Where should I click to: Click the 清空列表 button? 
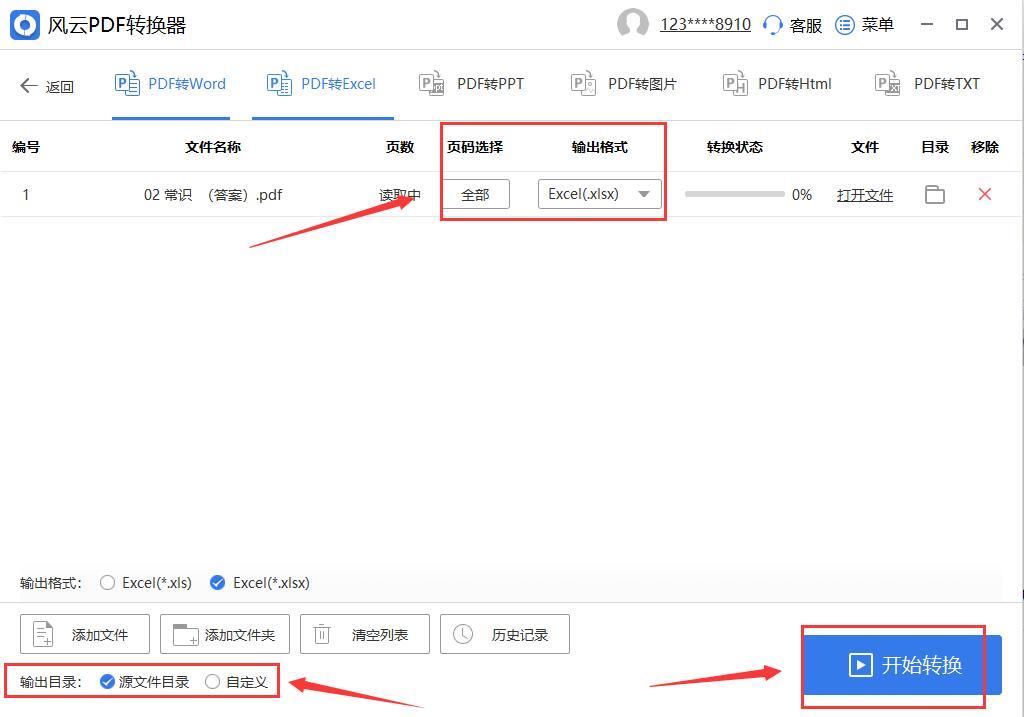point(364,634)
